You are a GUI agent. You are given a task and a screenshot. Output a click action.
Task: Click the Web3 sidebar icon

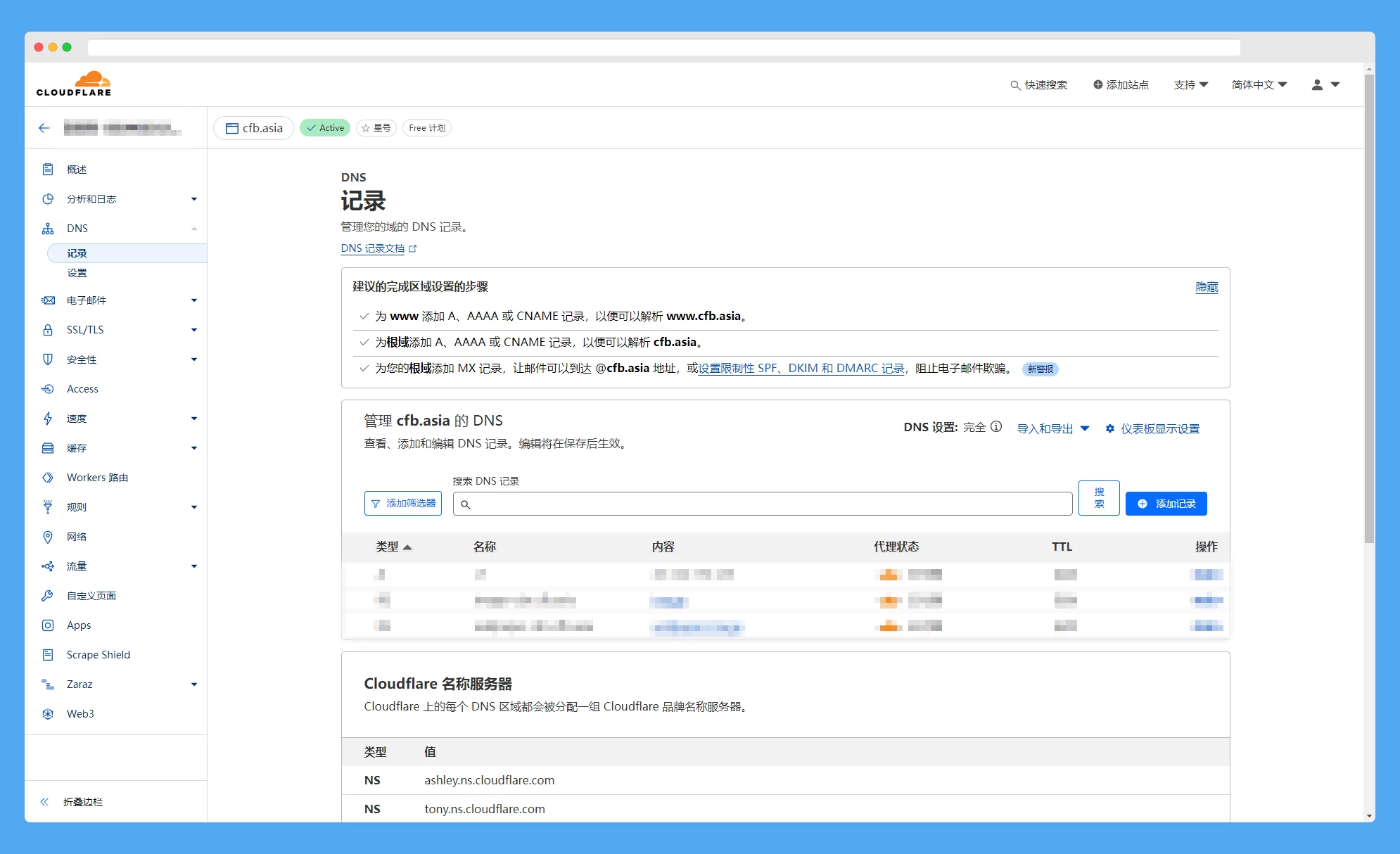tap(48, 714)
